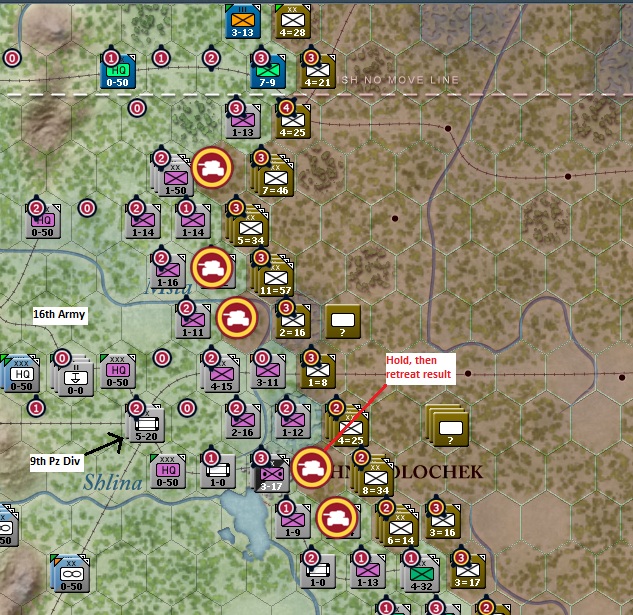Pick the German 1-50 infantry stack

(174, 178)
